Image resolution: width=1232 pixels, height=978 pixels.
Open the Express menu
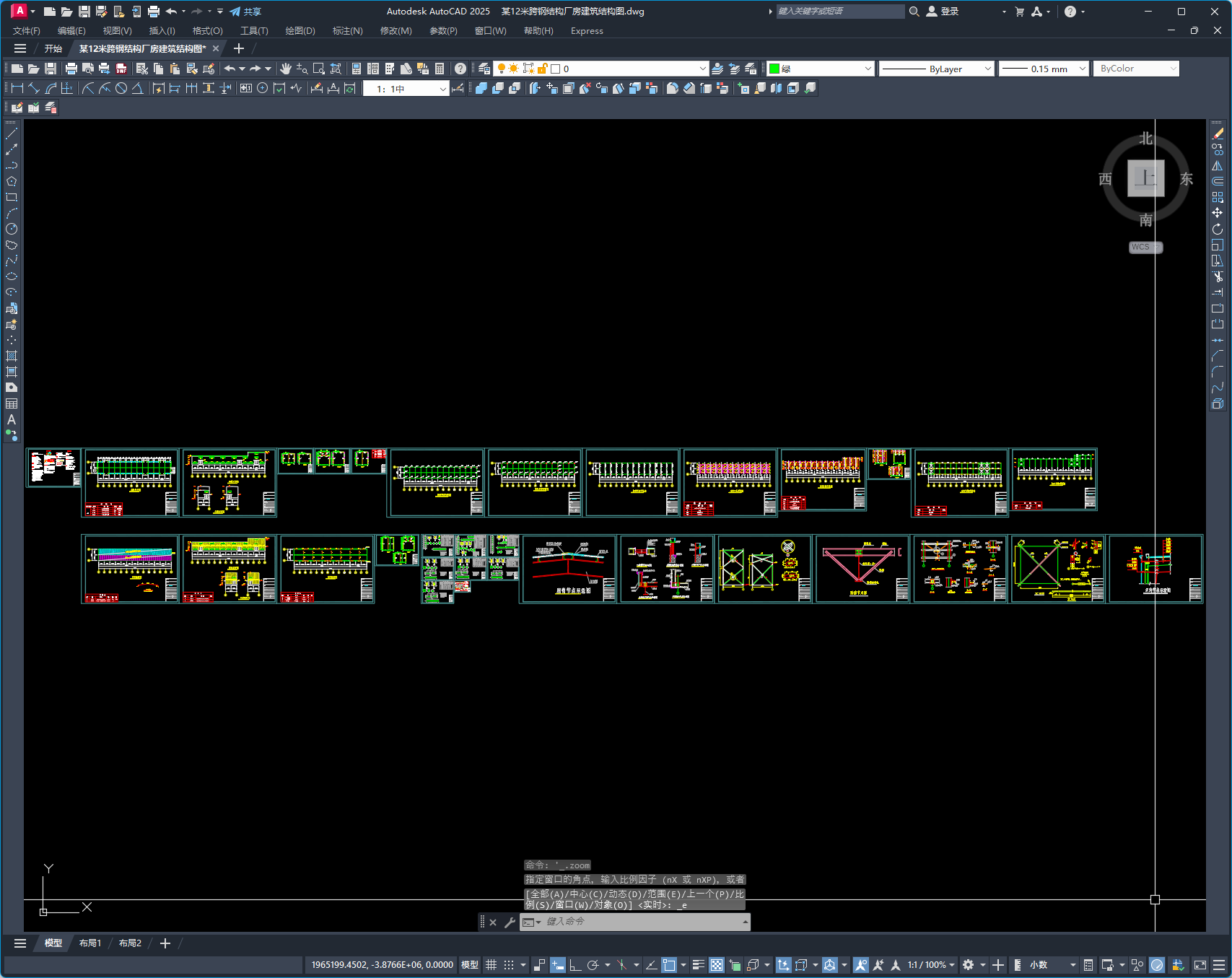point(587,30)
